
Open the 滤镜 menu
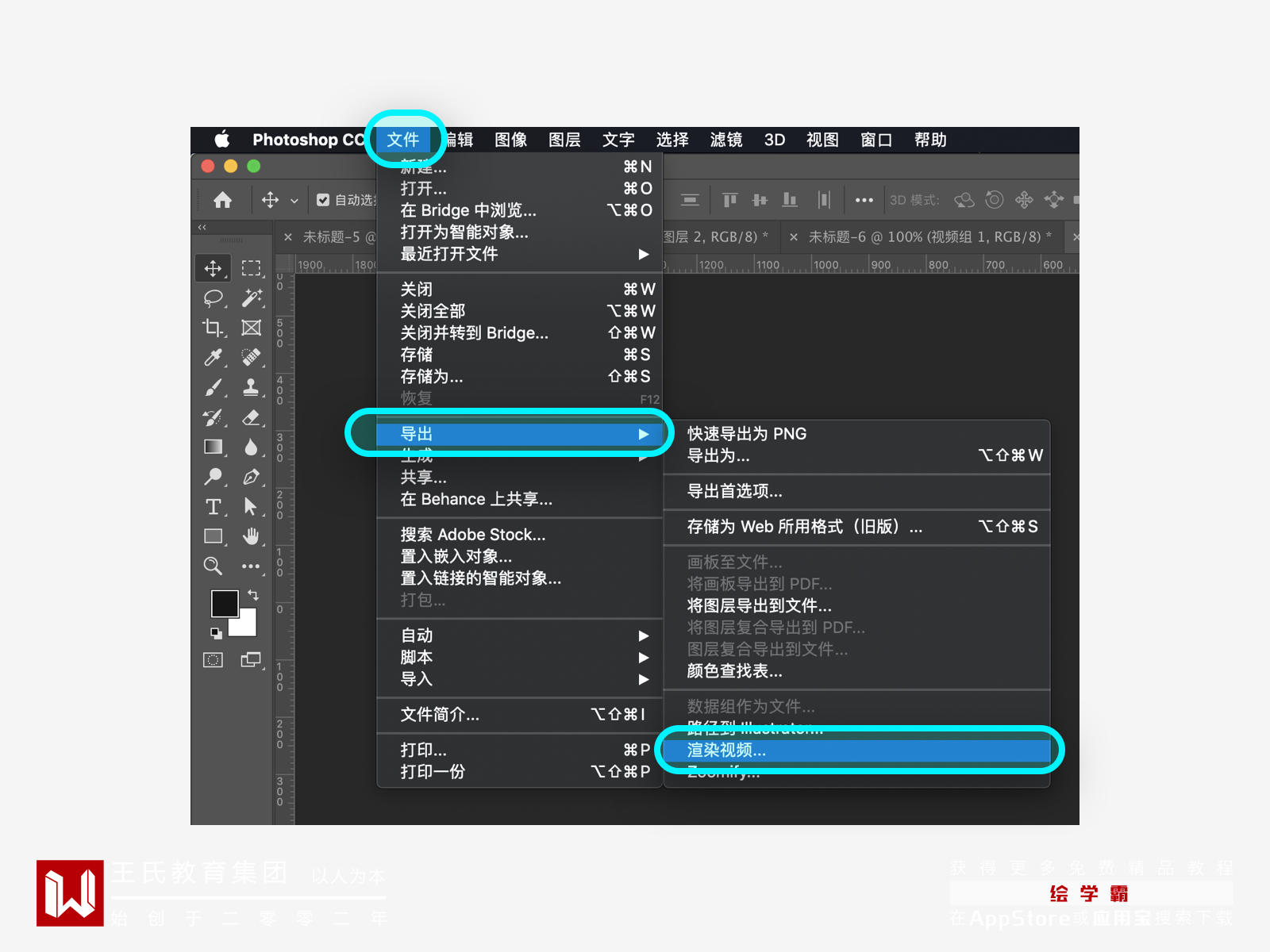(726, 140)
